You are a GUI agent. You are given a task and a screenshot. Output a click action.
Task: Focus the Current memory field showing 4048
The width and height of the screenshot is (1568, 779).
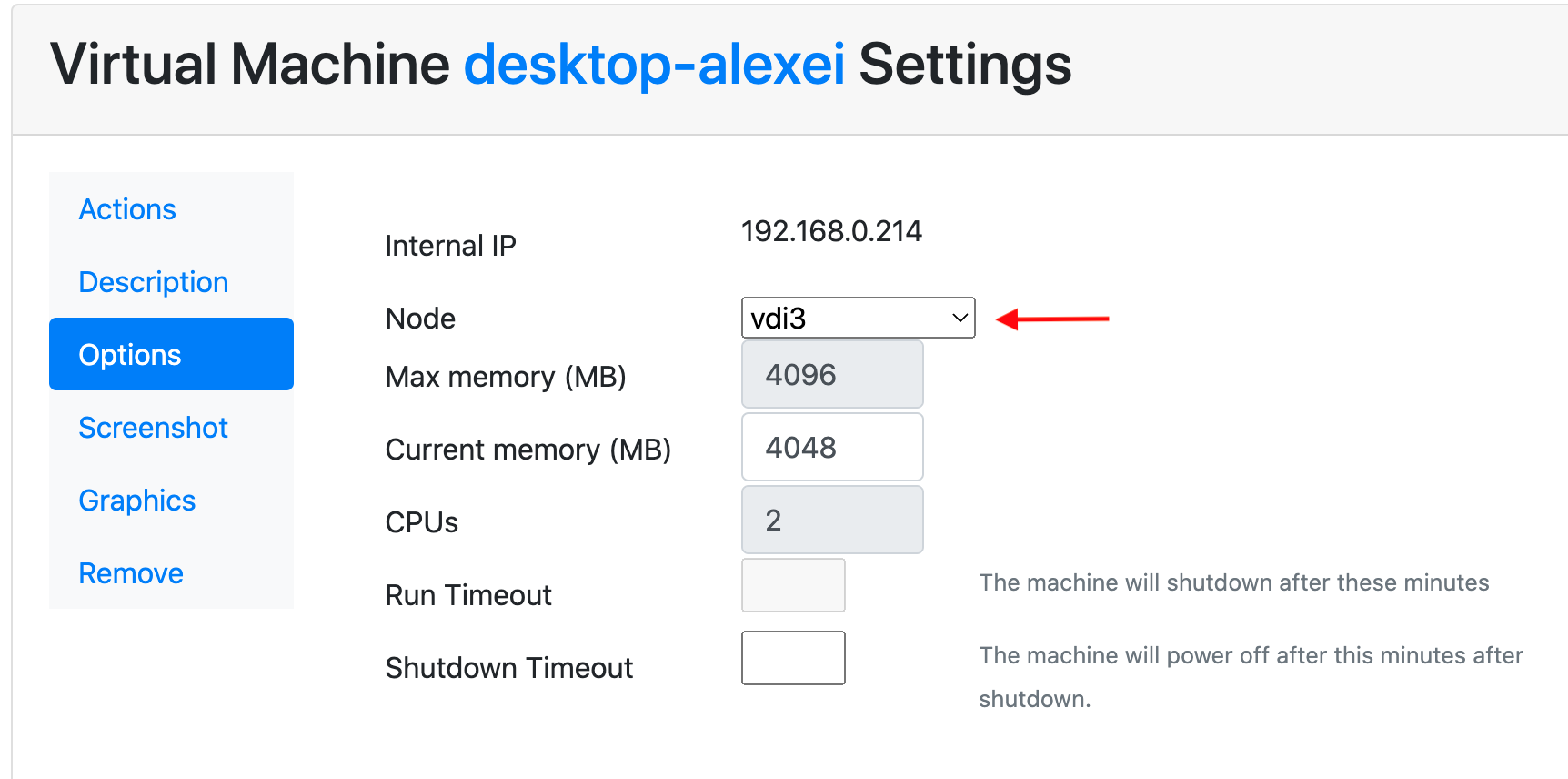(832, 447)
